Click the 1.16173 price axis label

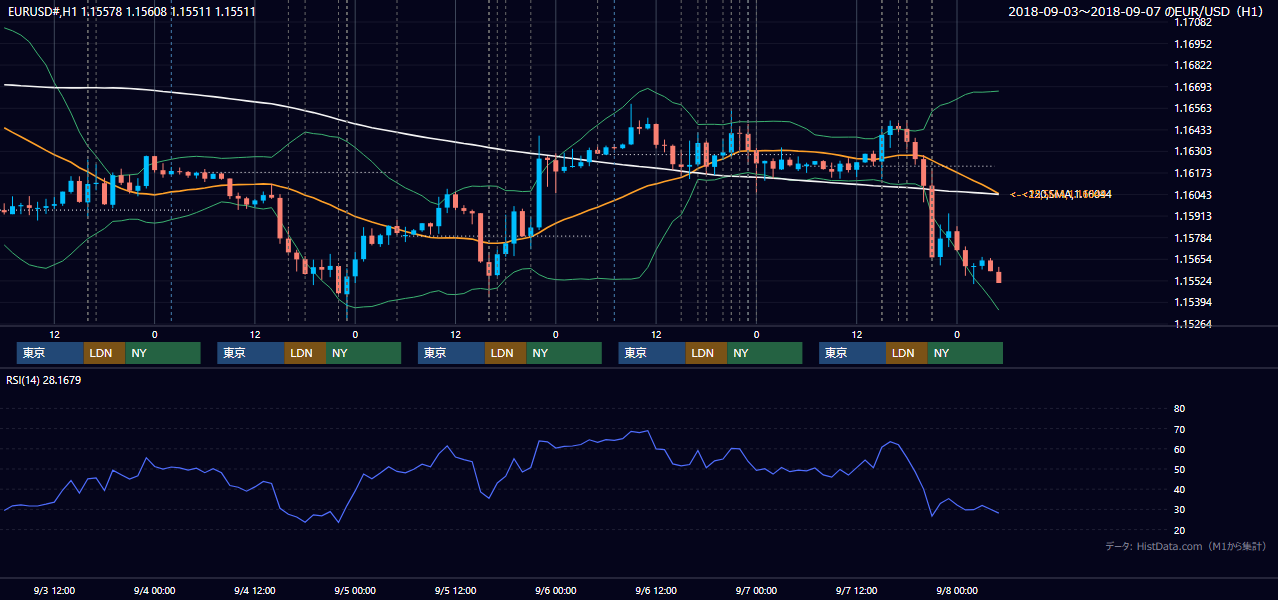(1193, 173)
